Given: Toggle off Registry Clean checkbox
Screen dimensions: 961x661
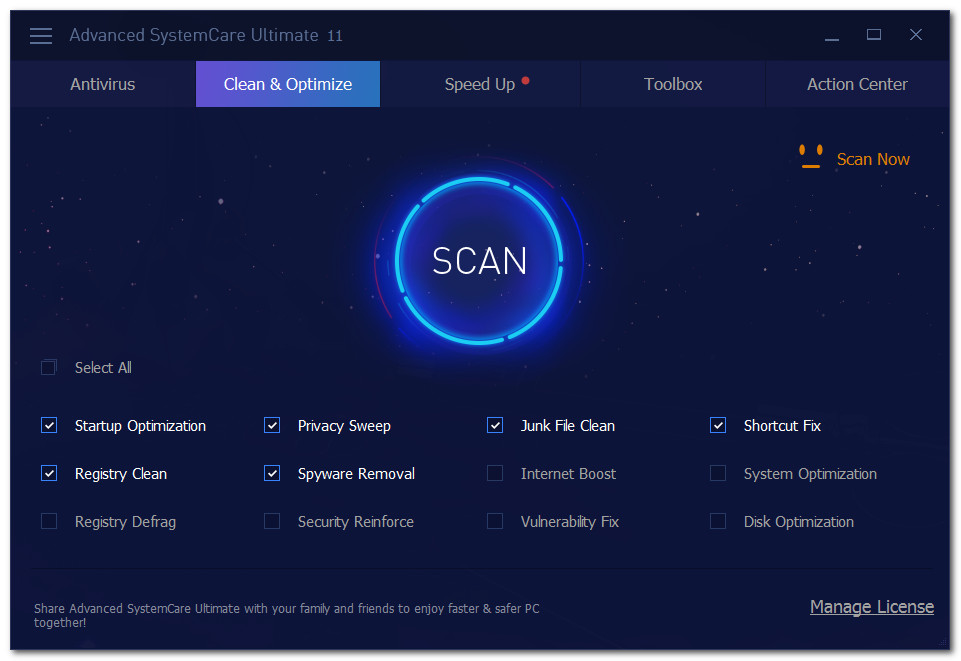Looking at the screenshot, I should 49,474.
